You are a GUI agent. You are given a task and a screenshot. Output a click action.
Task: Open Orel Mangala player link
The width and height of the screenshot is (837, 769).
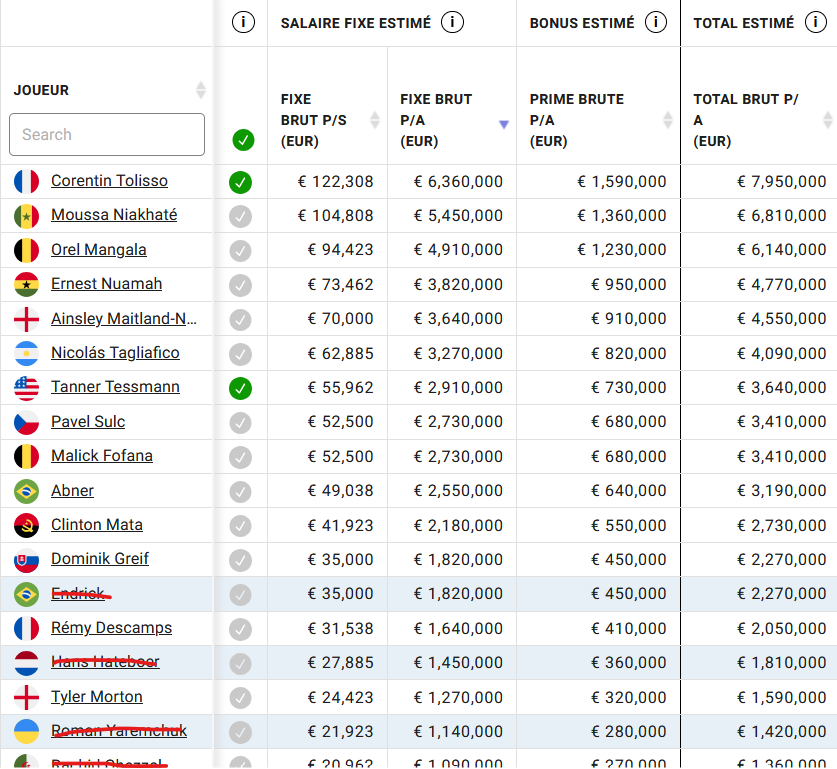[99, 250]
